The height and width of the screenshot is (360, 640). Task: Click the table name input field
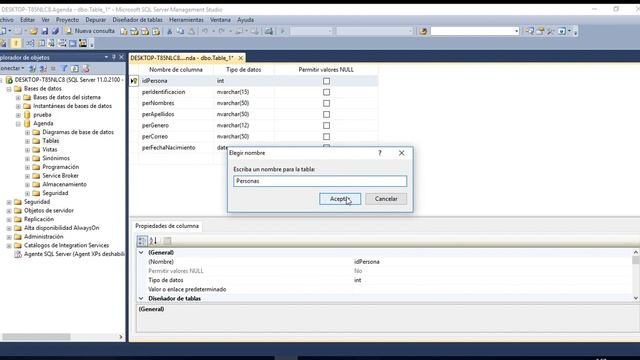(x=320, y=181)
